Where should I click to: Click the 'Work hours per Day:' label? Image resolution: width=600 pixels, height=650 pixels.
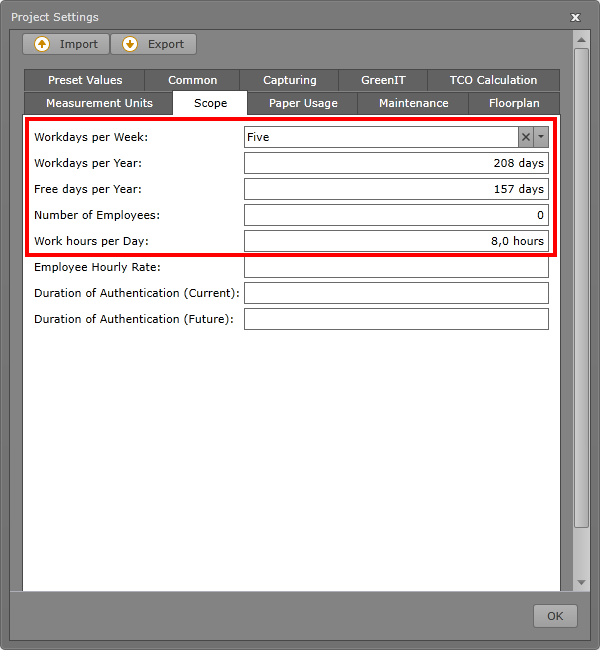click(91, 241)
